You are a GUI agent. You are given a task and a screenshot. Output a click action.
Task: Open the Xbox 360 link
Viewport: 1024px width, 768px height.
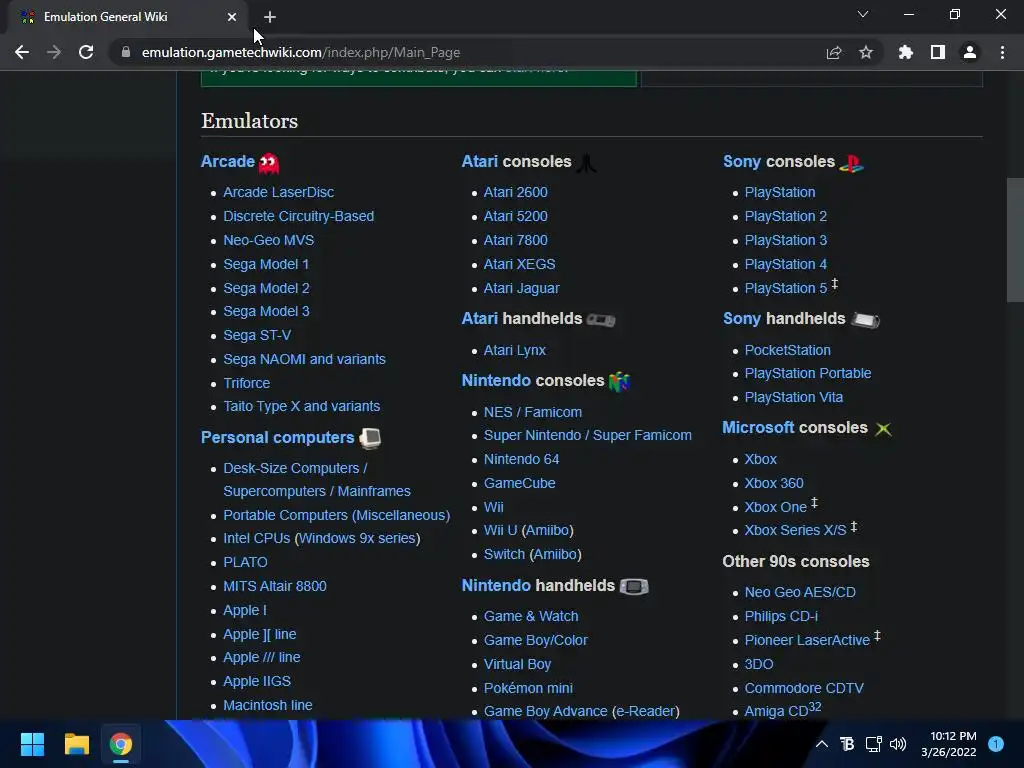click(x=774, y=483)
